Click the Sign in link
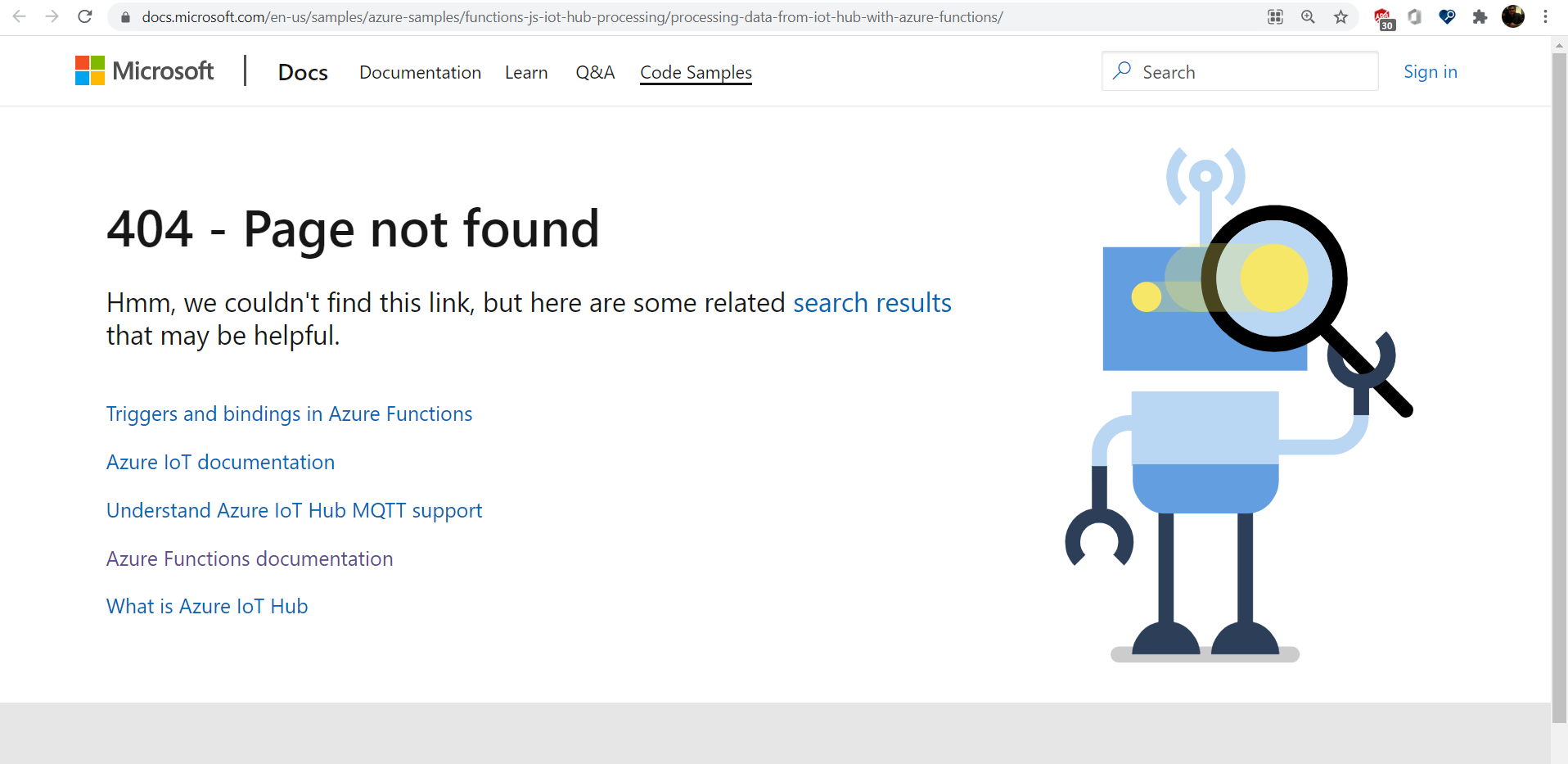1568x764 pixels. pos(1431,71)
